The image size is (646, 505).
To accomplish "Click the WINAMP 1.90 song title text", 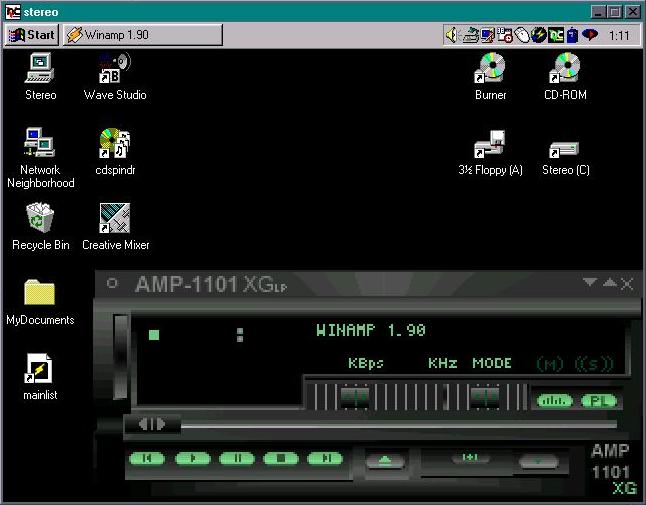I will point(370,330).
